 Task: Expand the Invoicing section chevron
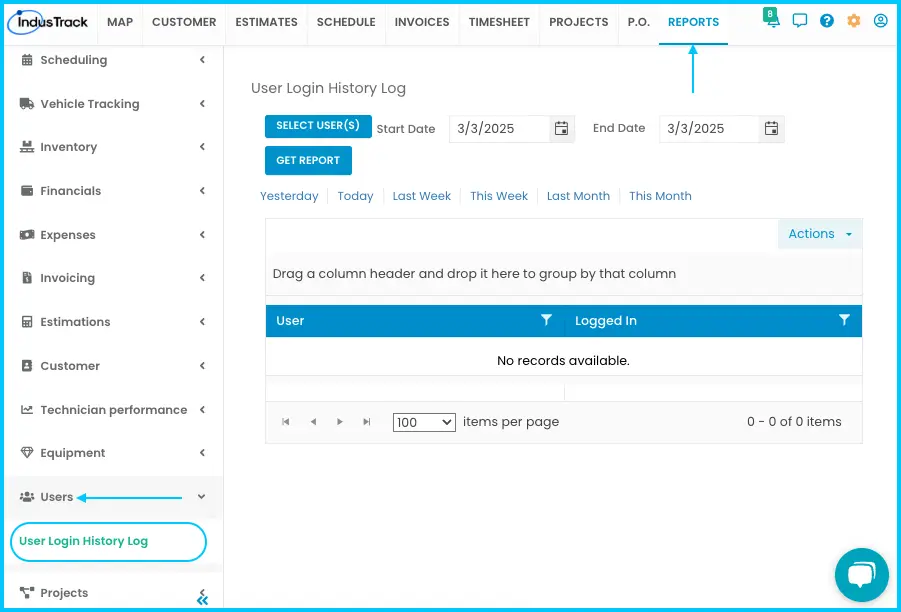202,278
